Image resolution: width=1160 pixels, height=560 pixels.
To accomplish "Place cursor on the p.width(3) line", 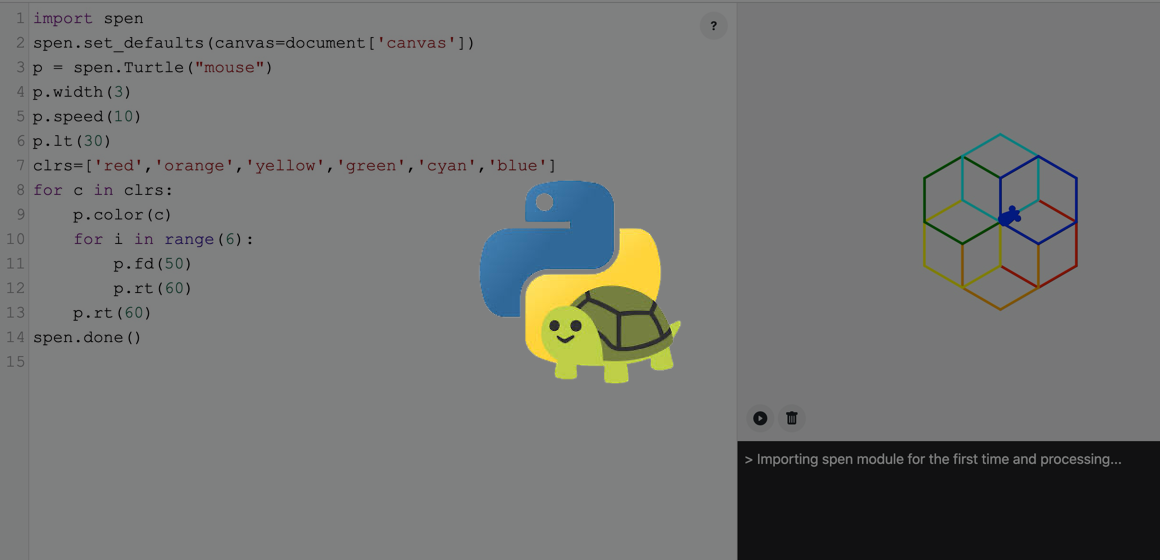I will (x=82, y=92).
